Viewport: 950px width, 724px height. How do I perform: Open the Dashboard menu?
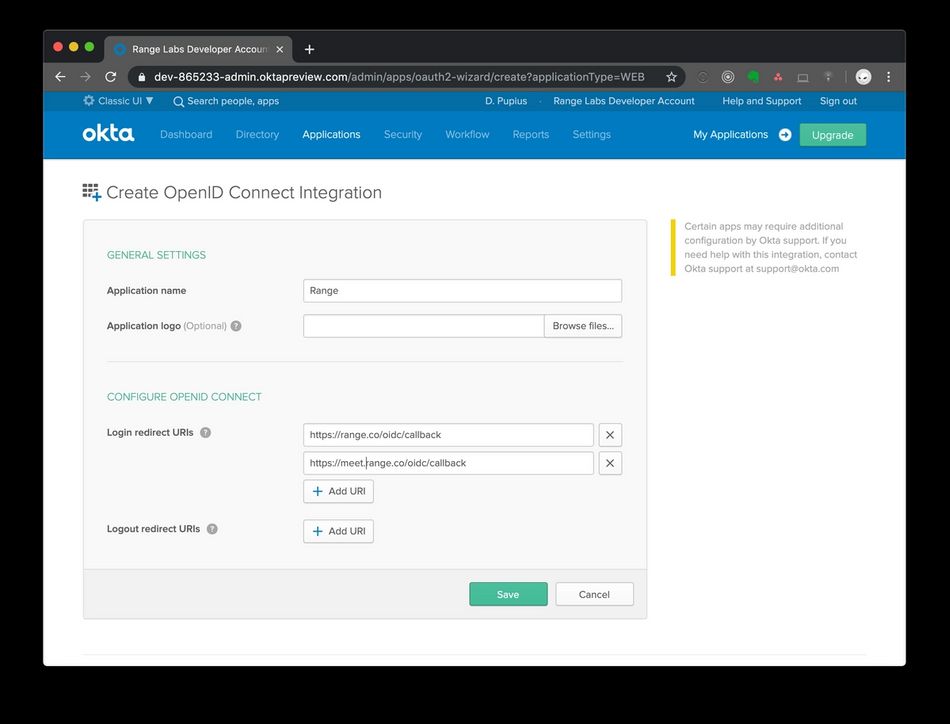186,135
